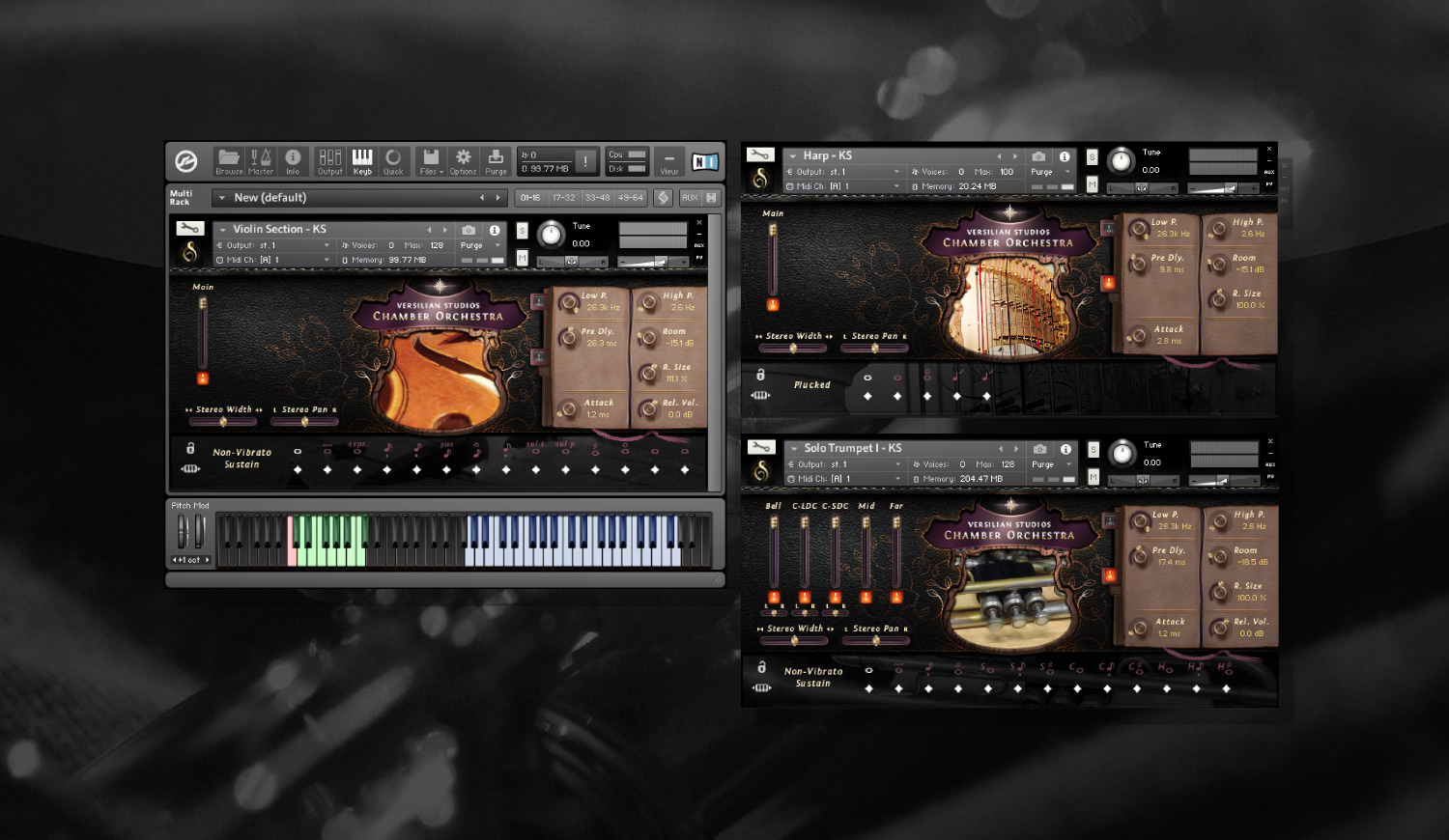
Task: Click the Harp lock icon
Action: [x=760, y=375]
